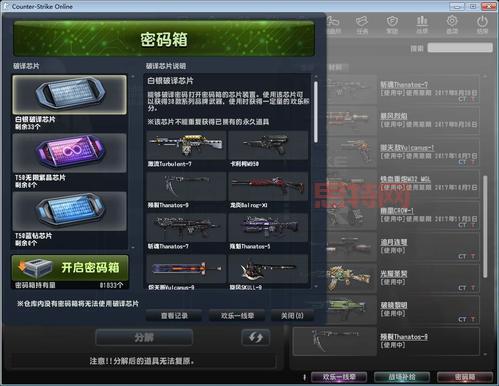Viewport: 499px width, 386px height.
Task: Click the 御天敌Vulcanus-1 inventory item name
Action: point(407,148)
